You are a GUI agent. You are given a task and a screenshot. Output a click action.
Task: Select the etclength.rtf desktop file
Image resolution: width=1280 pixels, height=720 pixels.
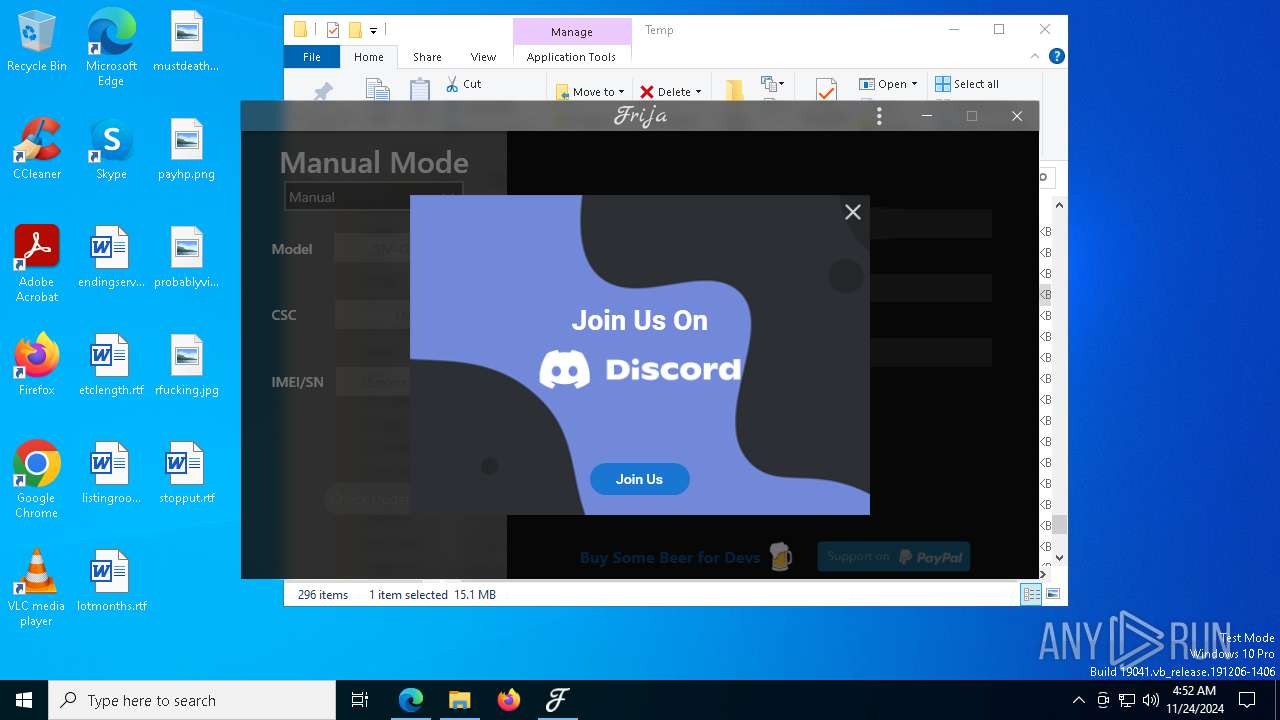click(111, 366)
